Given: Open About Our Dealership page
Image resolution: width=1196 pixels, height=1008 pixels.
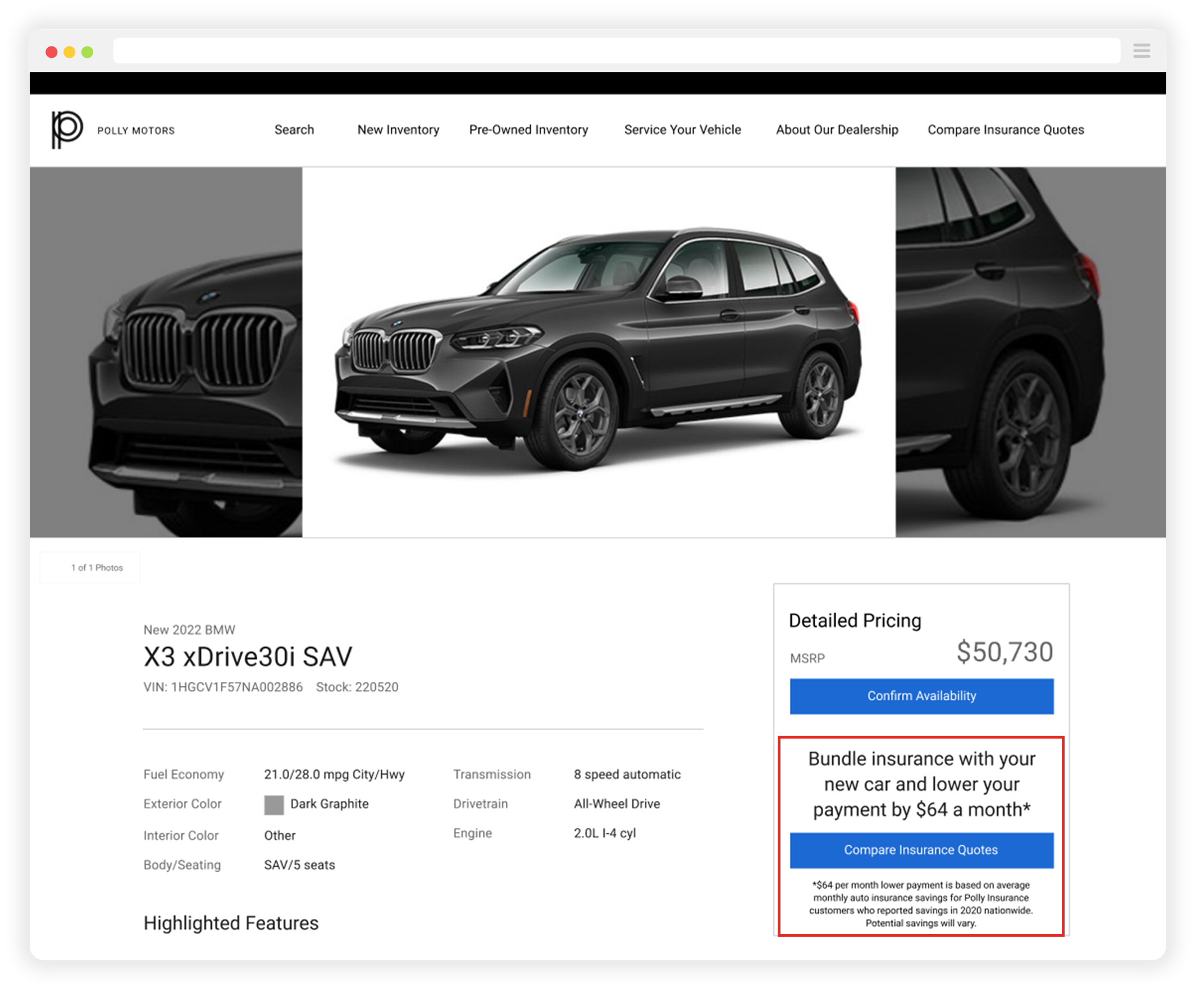Looking at the screenshot, I should click(837, 130).
